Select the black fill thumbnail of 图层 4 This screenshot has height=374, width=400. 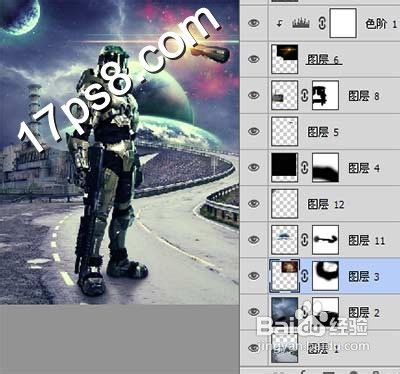[285, 167]
